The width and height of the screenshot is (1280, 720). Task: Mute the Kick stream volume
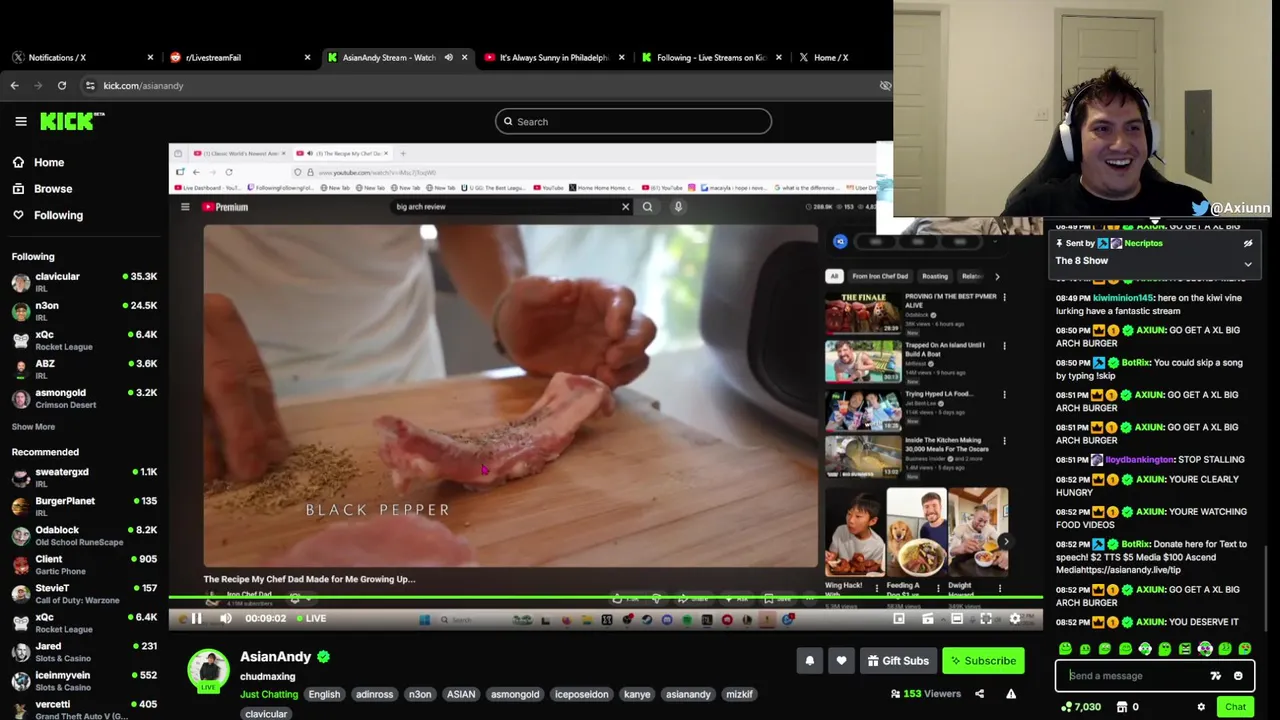click(226, 619)
